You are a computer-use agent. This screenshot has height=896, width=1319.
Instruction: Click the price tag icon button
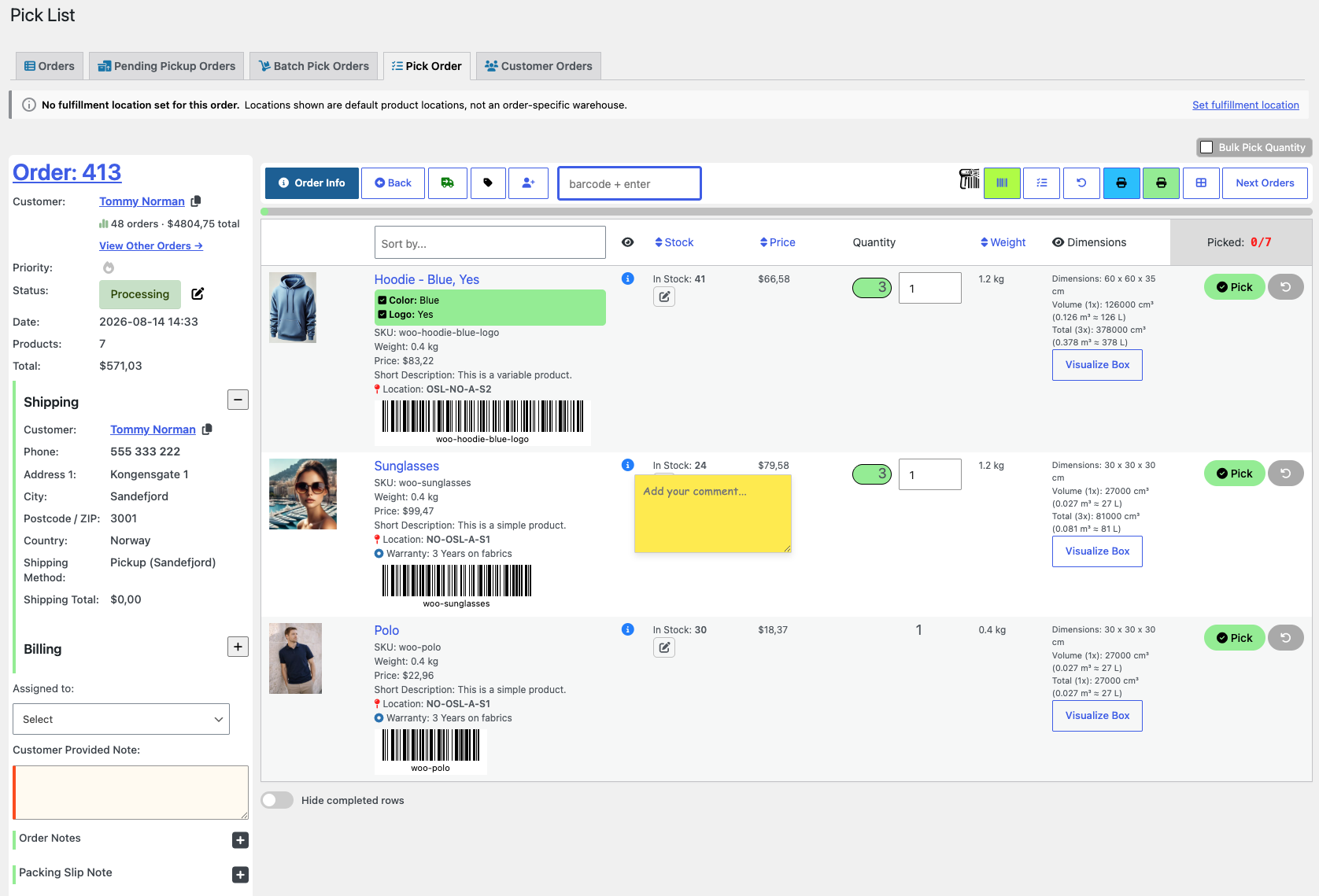pyautogui.click(x=488, y=183)
